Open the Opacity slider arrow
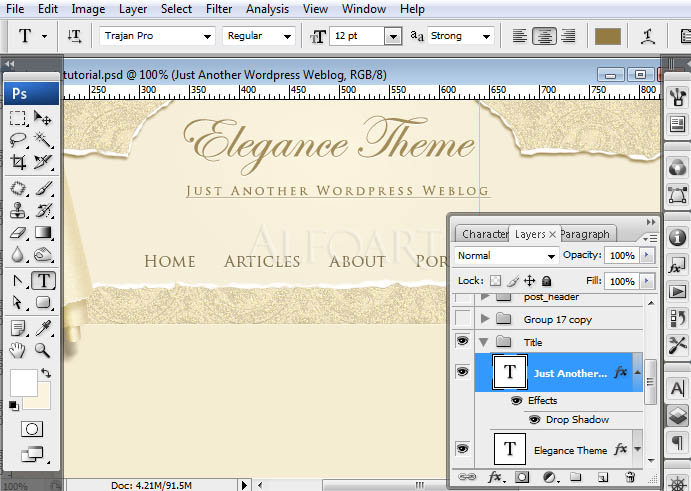Image resolution: width=691 pixels, height=491 pixels. point(647,255)
